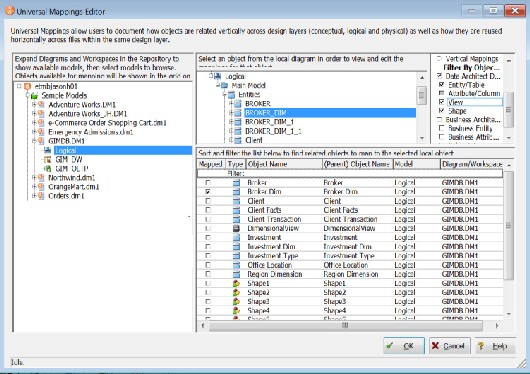530x374 pixels.
Task: Expand the BROKER_DIM entity node
Action: (x=231, y=113)
